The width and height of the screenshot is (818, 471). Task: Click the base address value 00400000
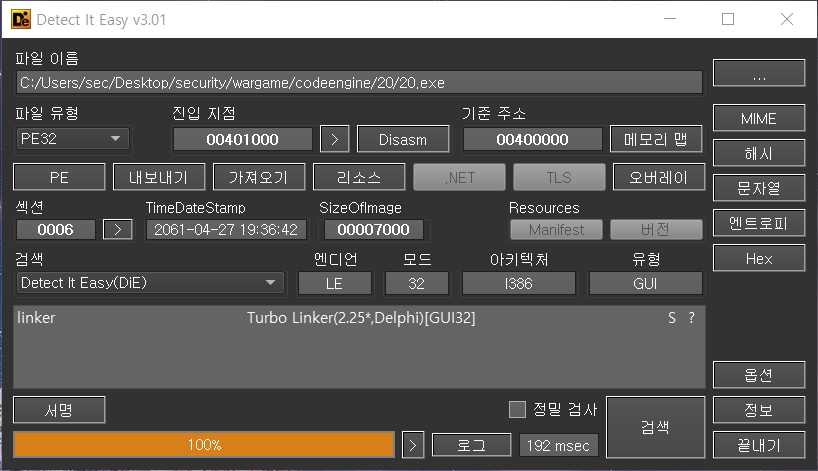[x=533, y=139]
